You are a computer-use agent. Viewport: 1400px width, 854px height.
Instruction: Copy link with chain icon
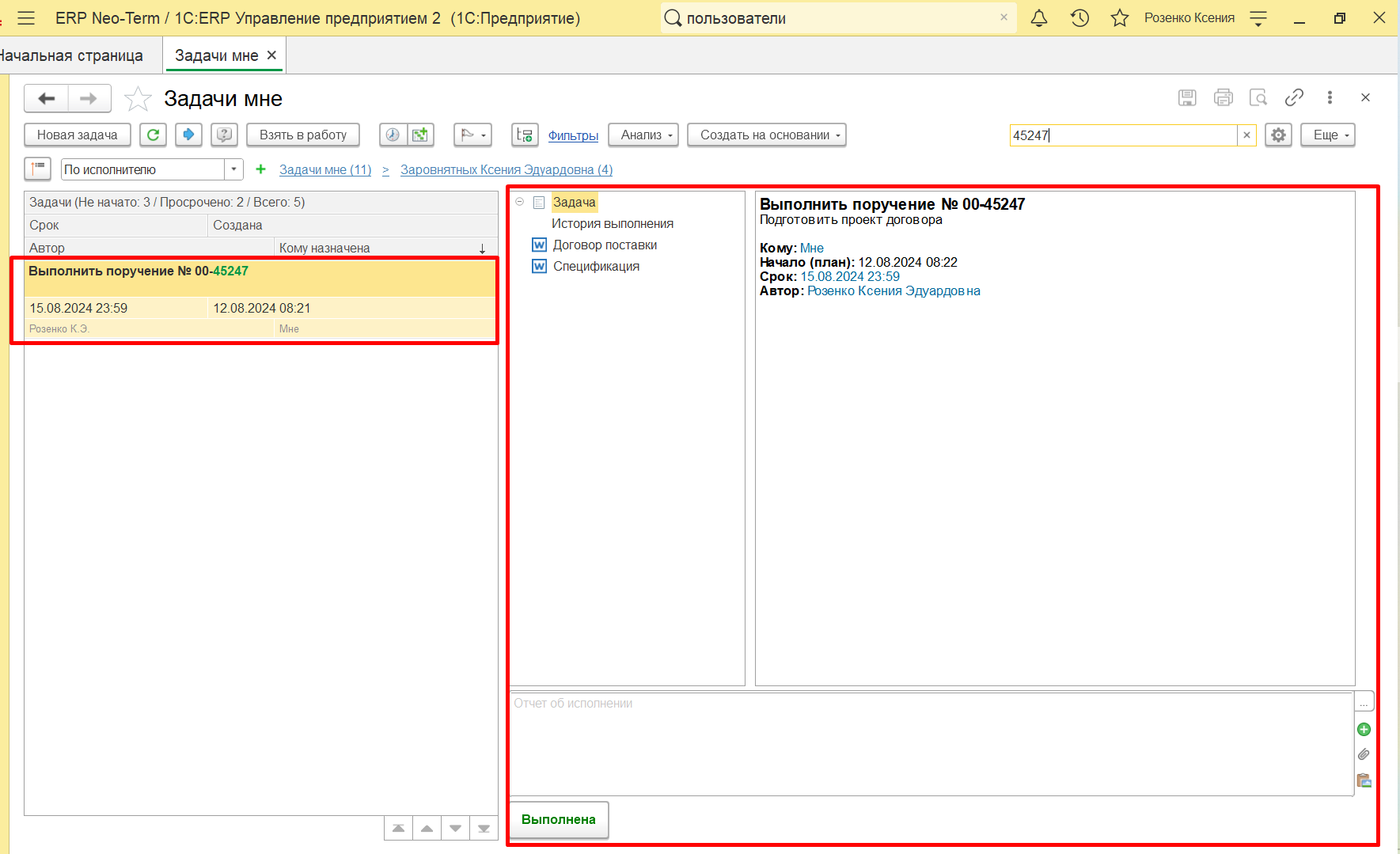point(1294,97)
